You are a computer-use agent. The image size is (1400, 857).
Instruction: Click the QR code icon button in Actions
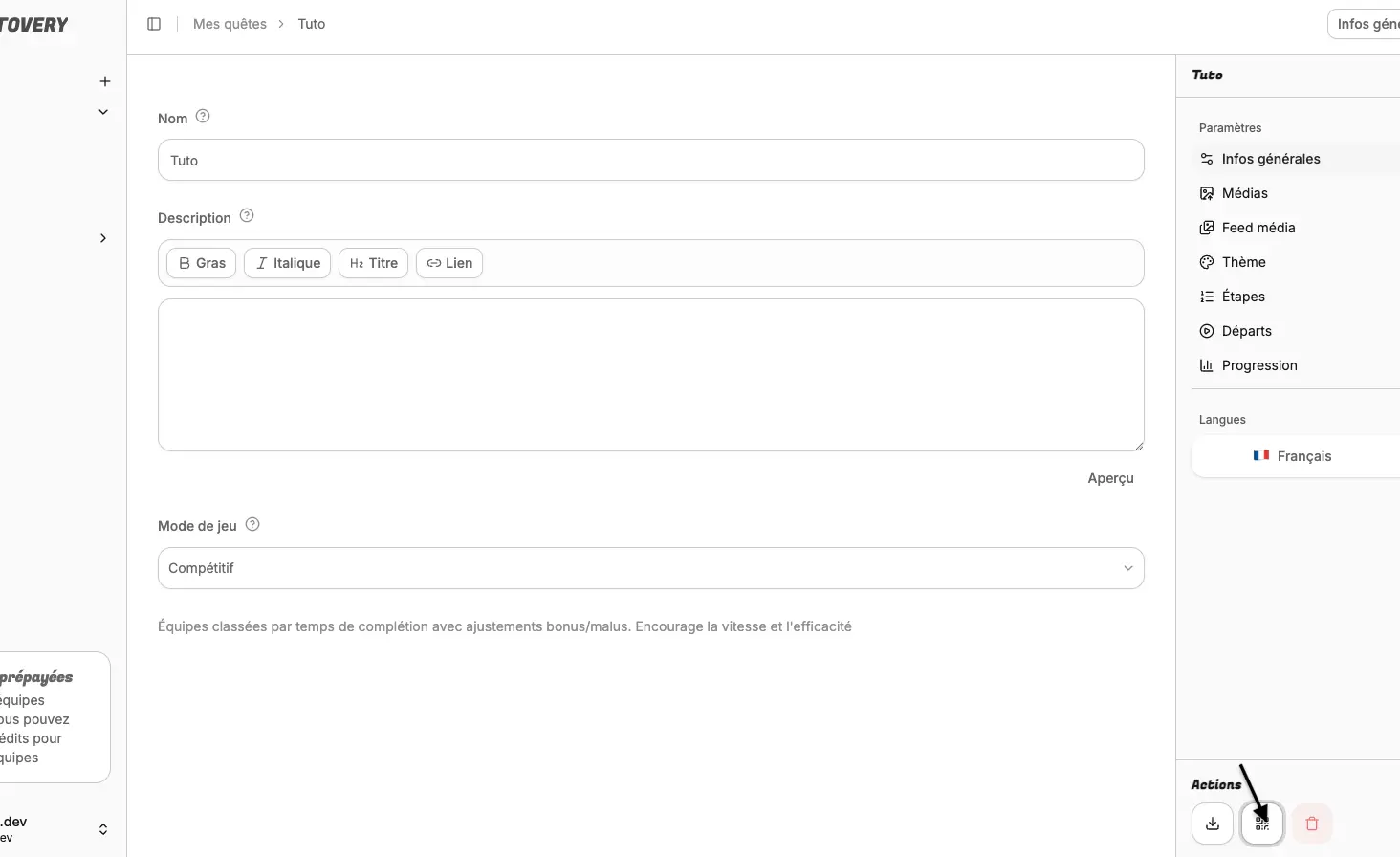click(x=1262, y=824)
